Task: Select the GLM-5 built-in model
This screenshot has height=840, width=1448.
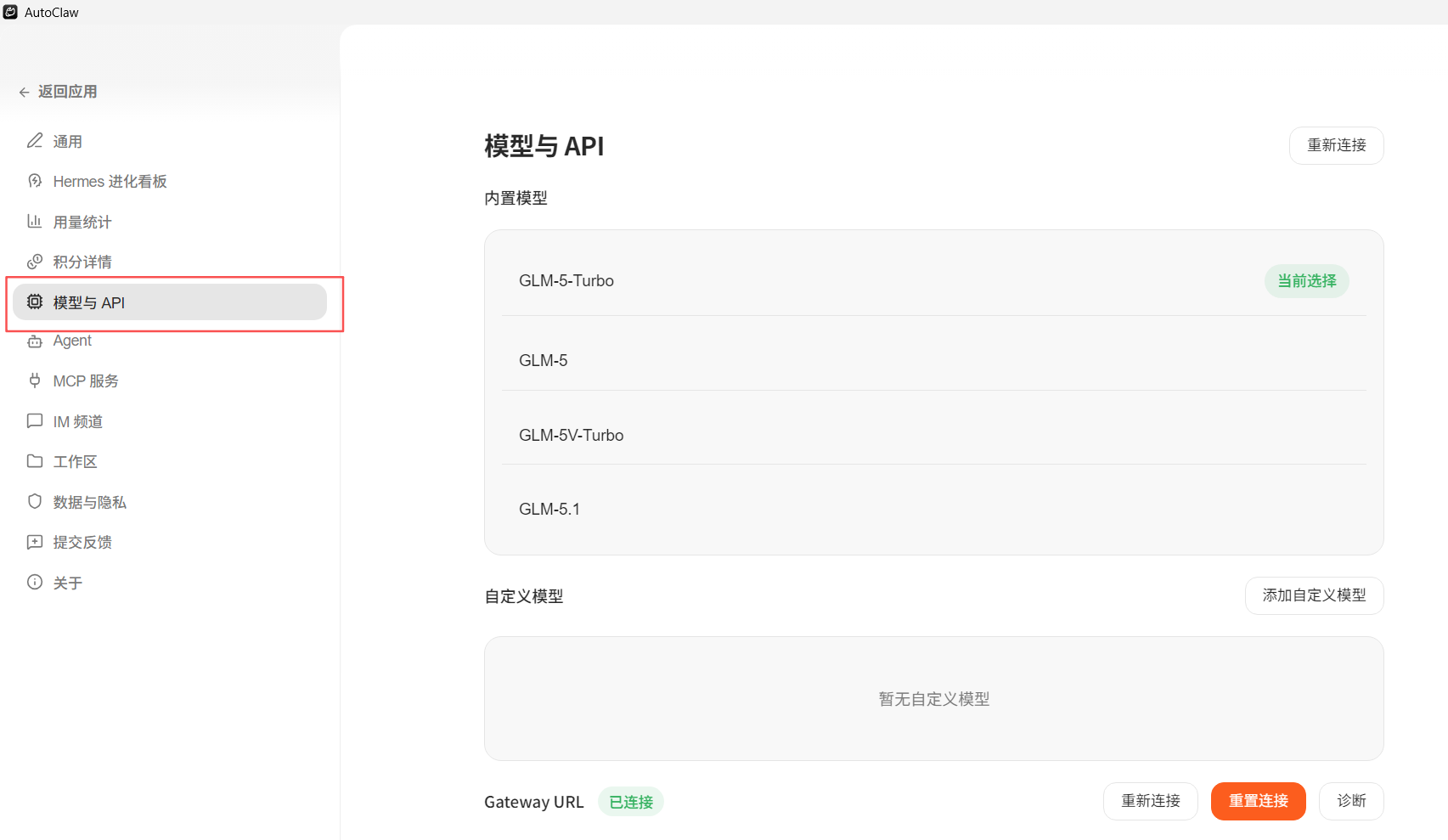Action: [x=932, y=360]
